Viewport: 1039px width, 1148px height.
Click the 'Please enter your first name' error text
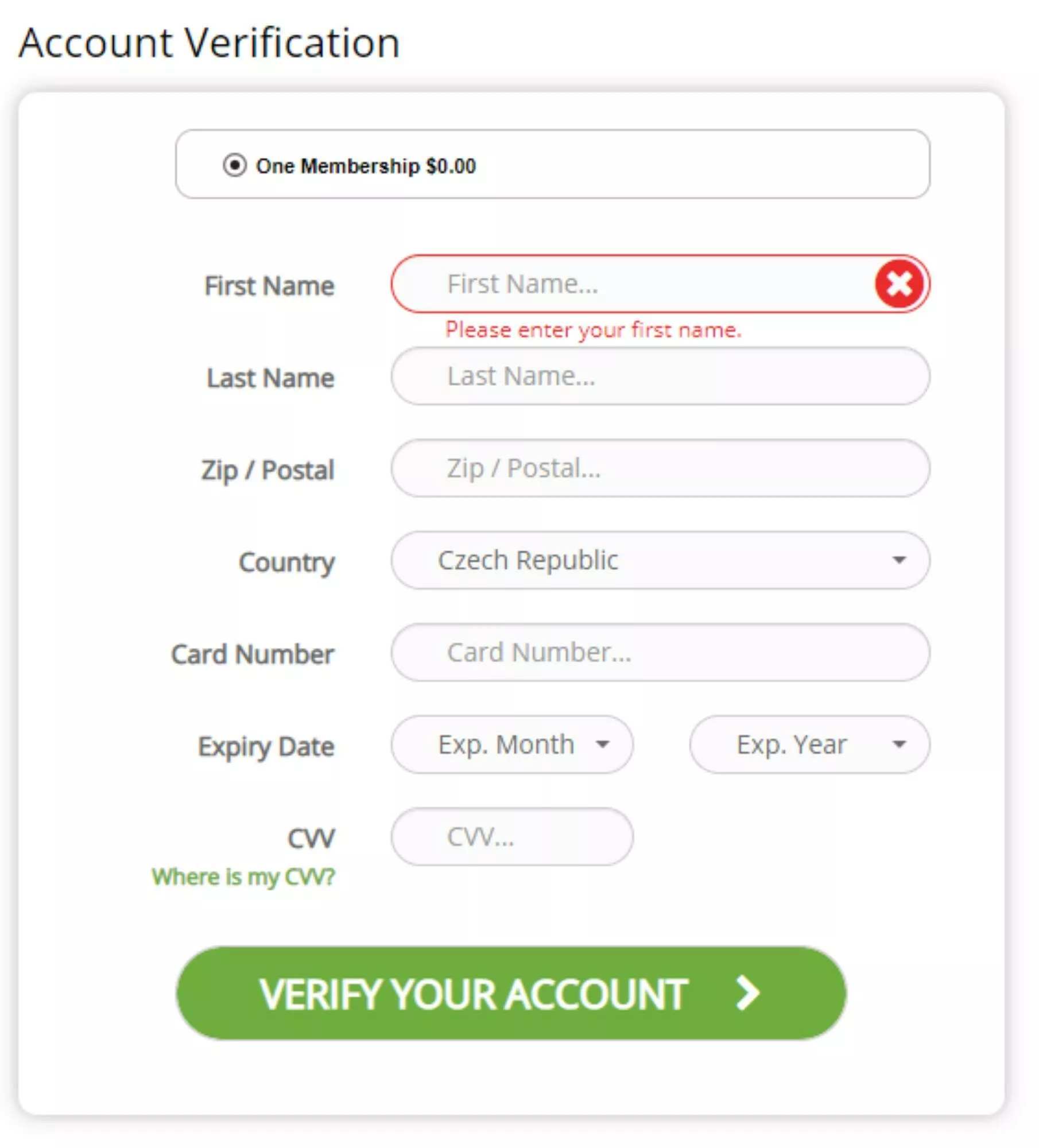pyautogui.click(x=594, y=330)
